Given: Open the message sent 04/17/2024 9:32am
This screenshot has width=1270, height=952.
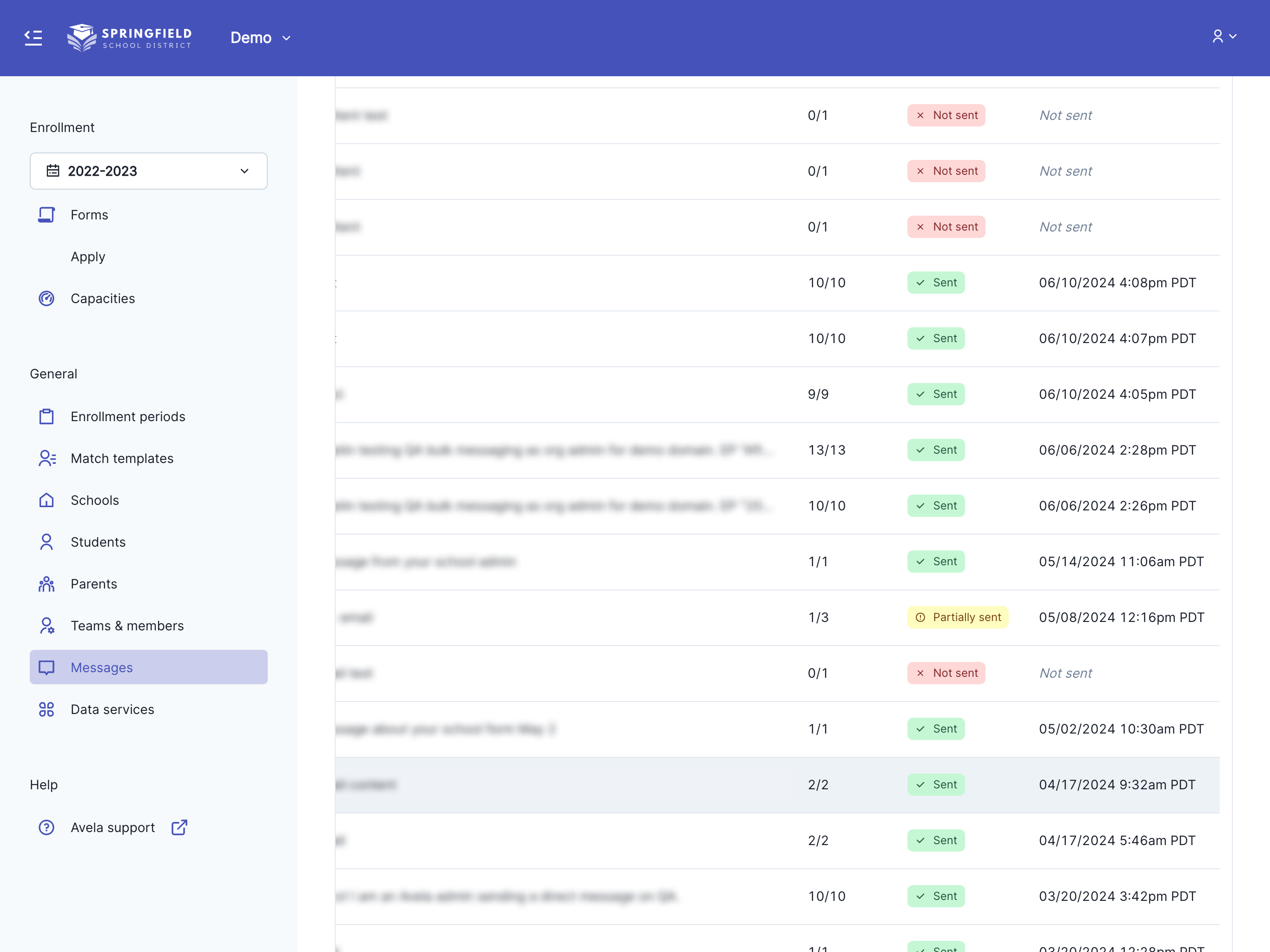Looking at the screenshot, I should point(1117,785).
